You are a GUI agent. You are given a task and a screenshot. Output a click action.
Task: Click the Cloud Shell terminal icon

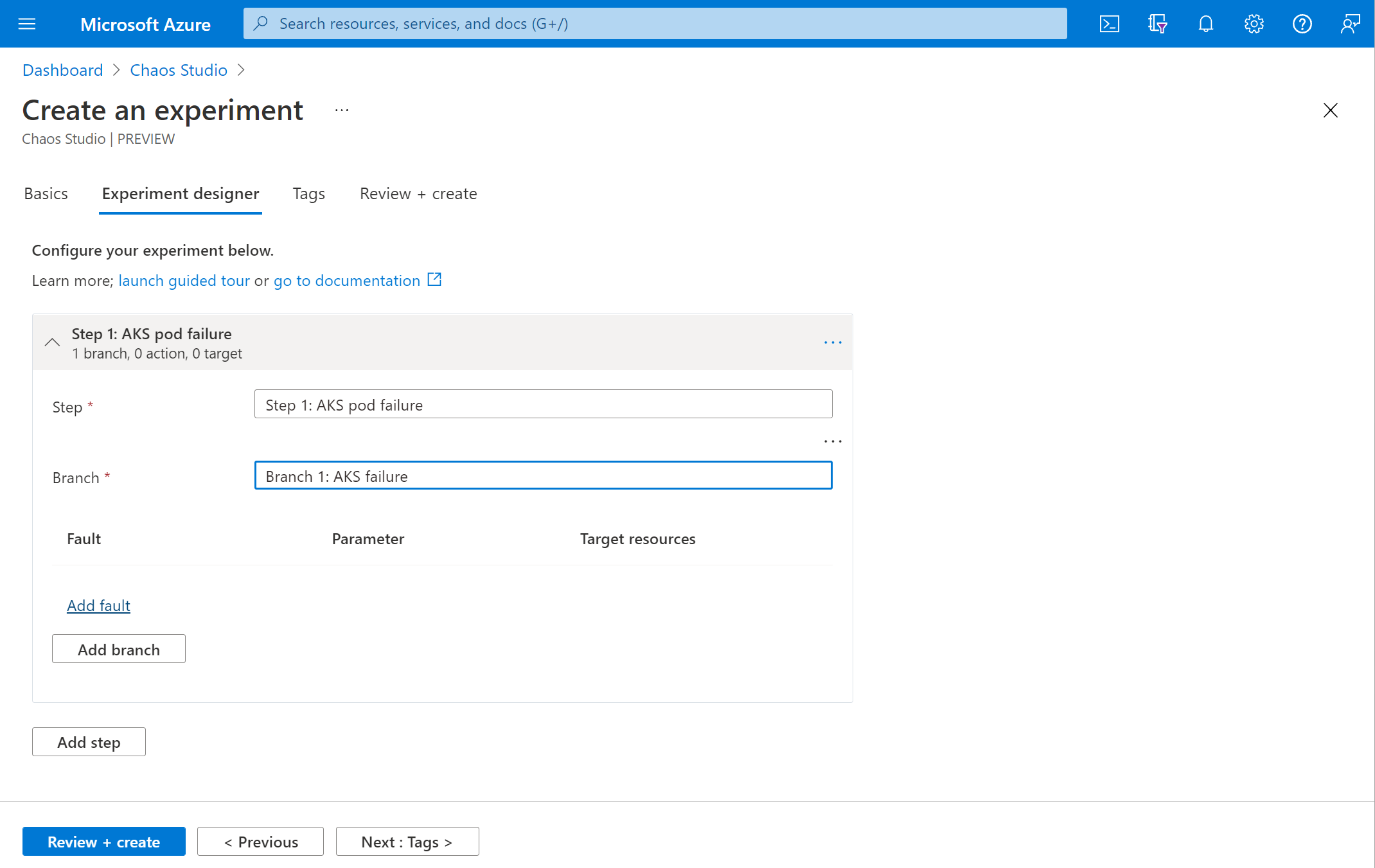(x=1108, y=23)
